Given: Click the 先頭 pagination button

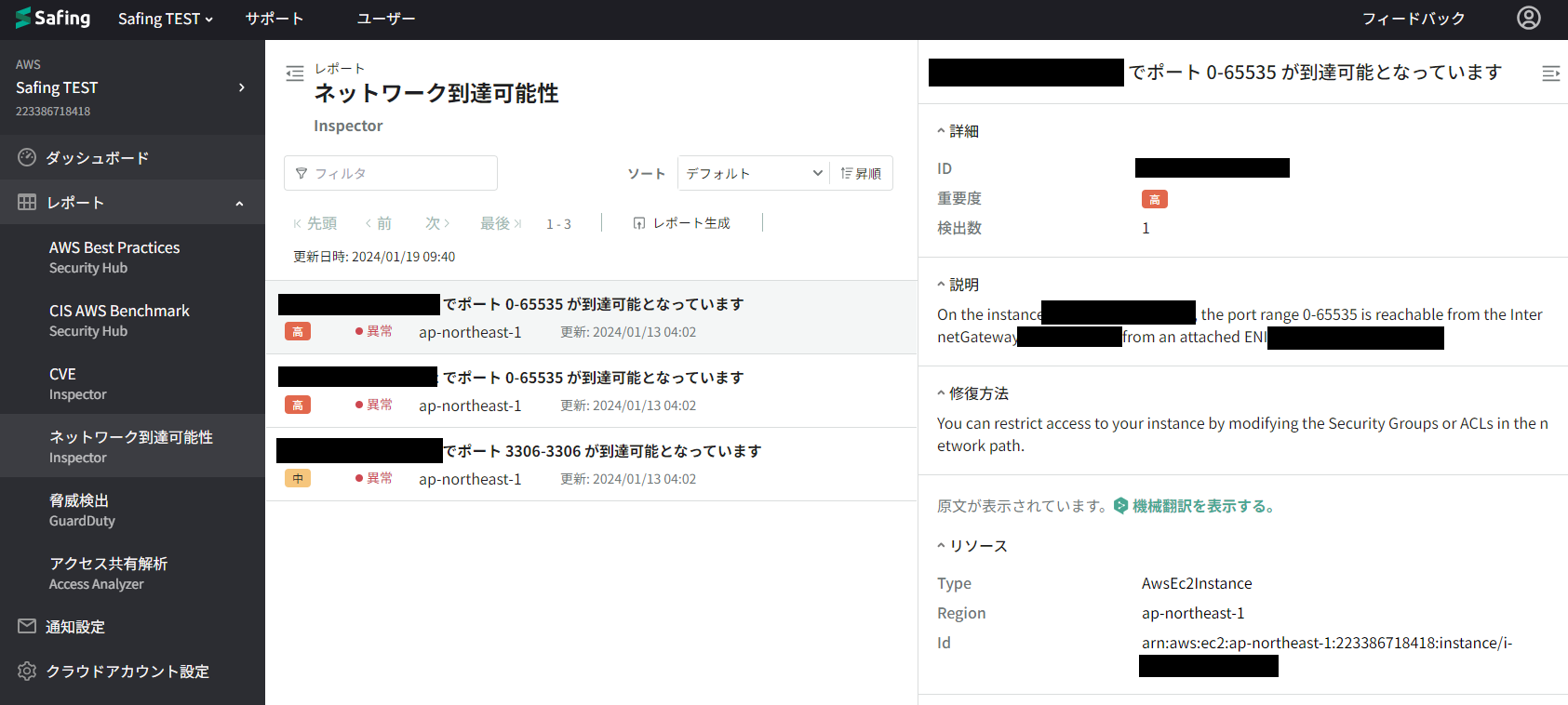Looking at the screenshot, I should [x=315, y=223].
